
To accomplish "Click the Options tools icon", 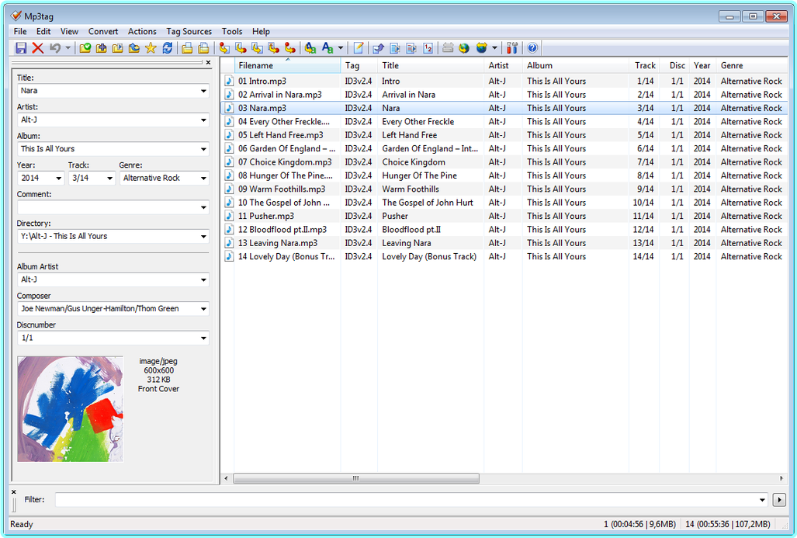I will [512, 48].
